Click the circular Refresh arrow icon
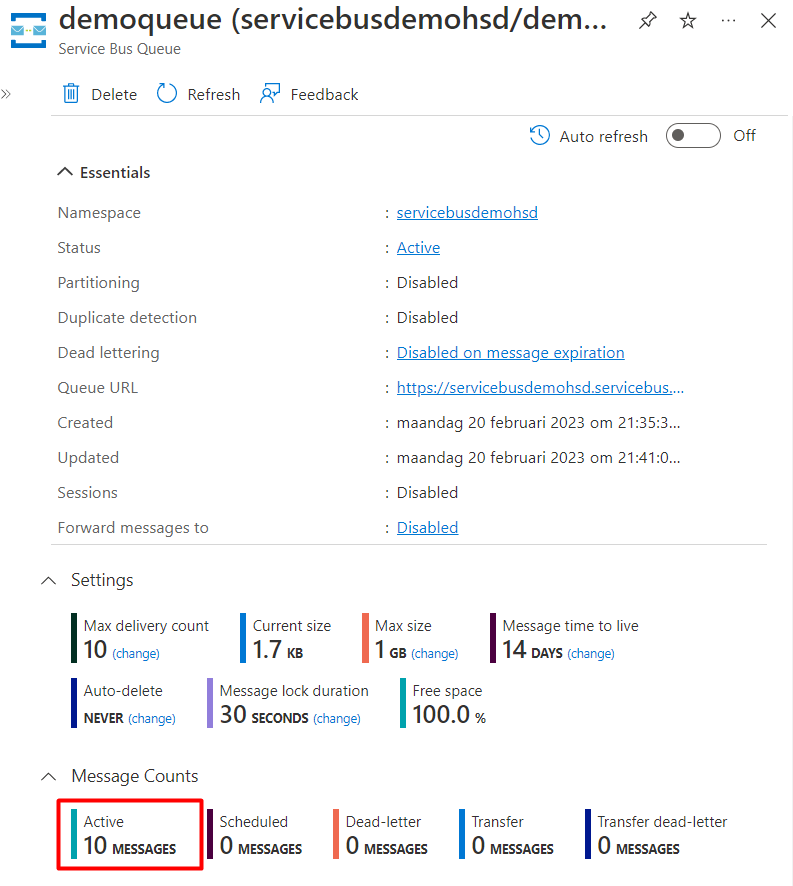 167,93
